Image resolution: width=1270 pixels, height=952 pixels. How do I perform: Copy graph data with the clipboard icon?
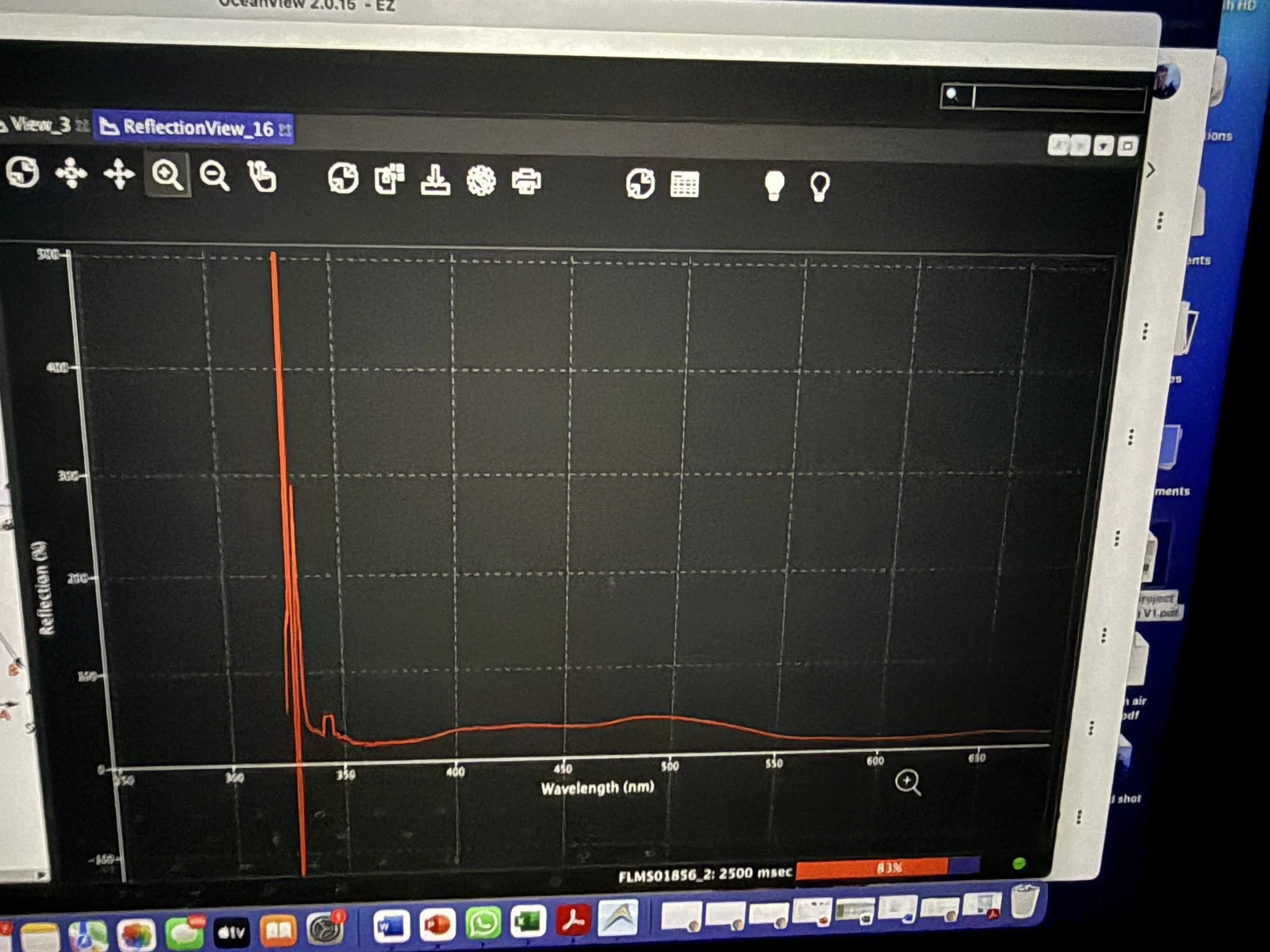click(389, 179)
